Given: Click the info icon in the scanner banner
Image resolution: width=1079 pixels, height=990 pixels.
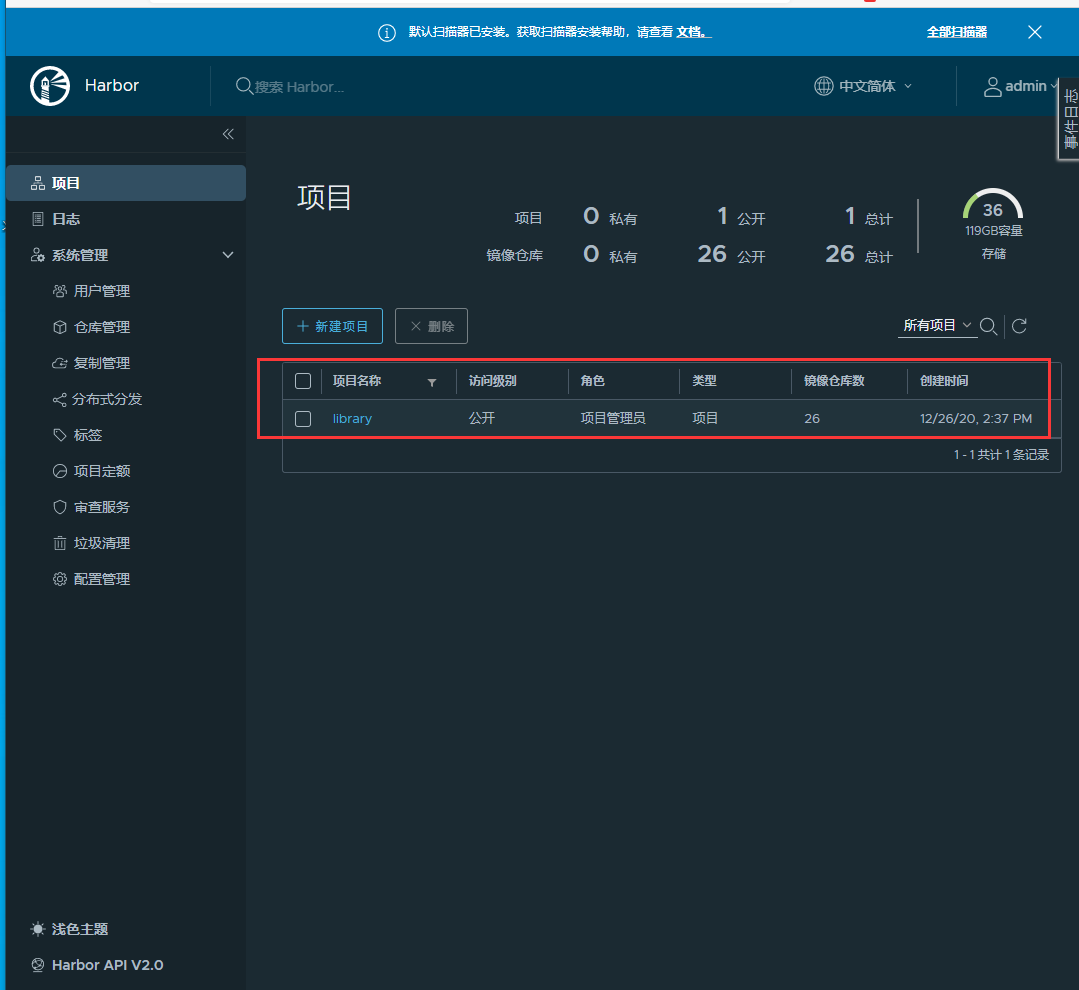Looking at the screenshot, I should point(387,32).
